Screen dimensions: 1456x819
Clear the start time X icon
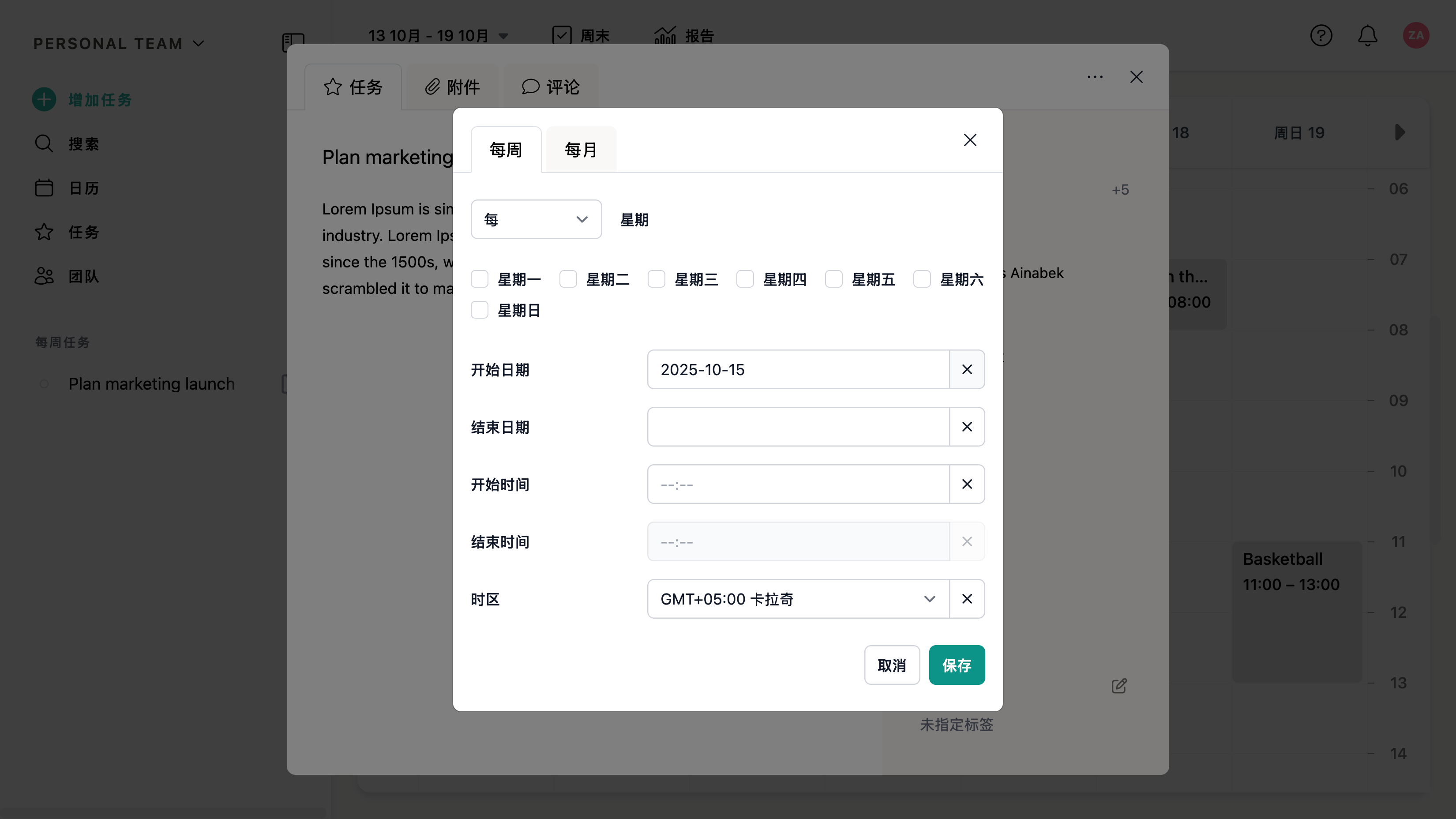pos(967,484)
